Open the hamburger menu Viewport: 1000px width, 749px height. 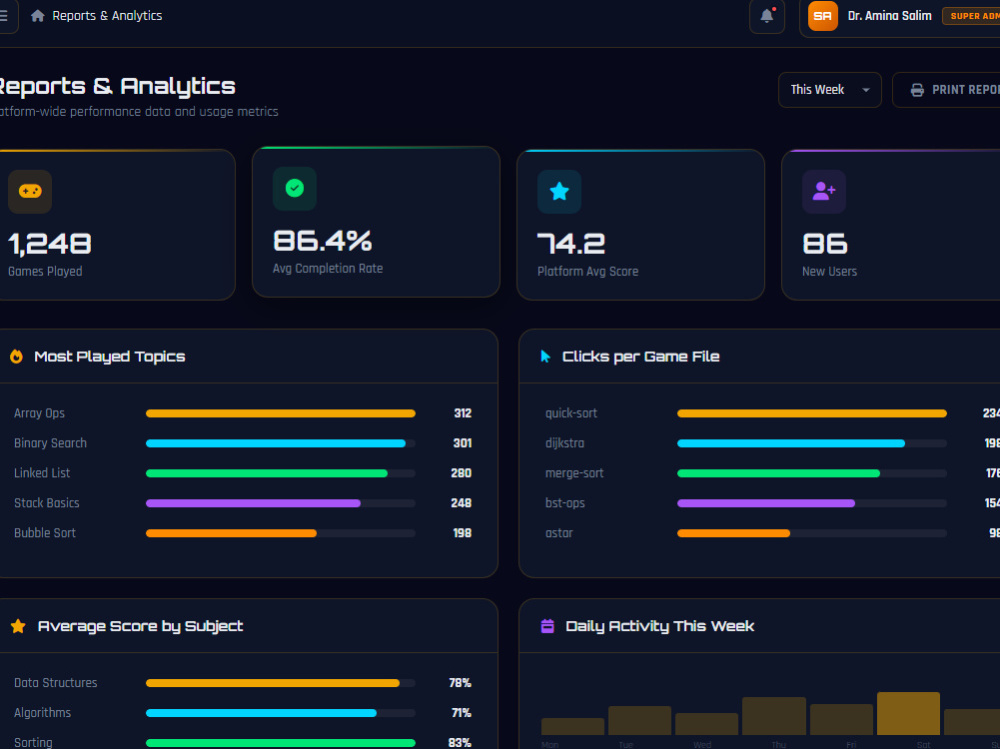coord(4,16)
